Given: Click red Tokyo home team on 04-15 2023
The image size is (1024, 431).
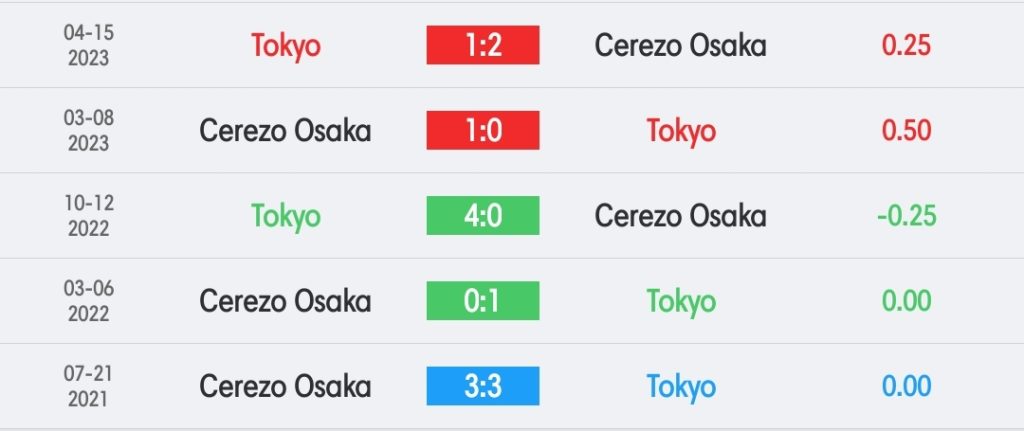Looking at the screenshot, I should (x=285, y=46).
